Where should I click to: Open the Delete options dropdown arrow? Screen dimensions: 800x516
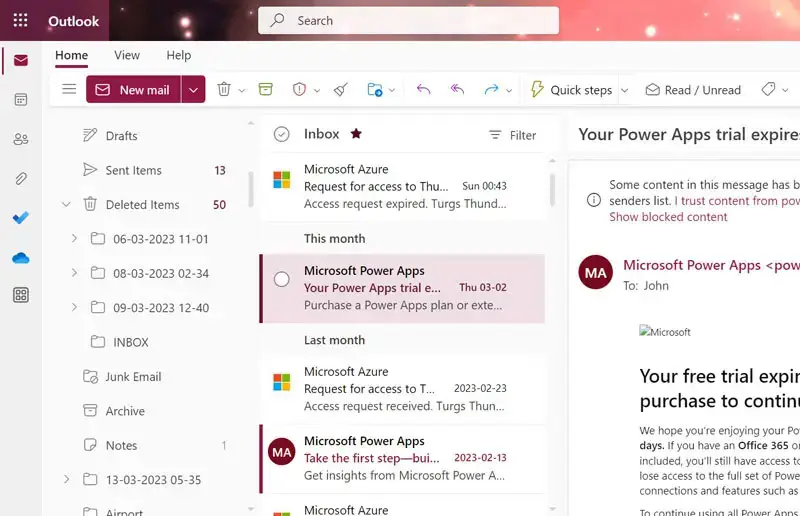coord(242,90)
